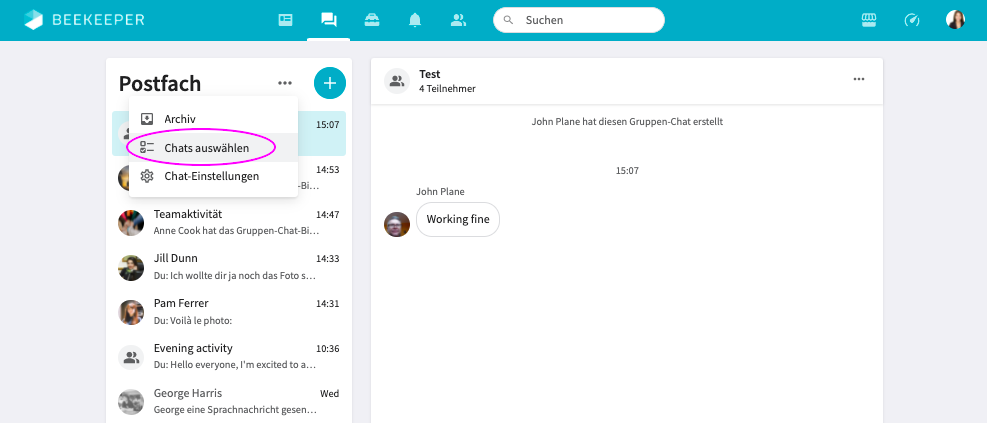Viewport: 987px width, 423px height.
Task: Click the magnifier icon in search box
Action: coord(509,20)
